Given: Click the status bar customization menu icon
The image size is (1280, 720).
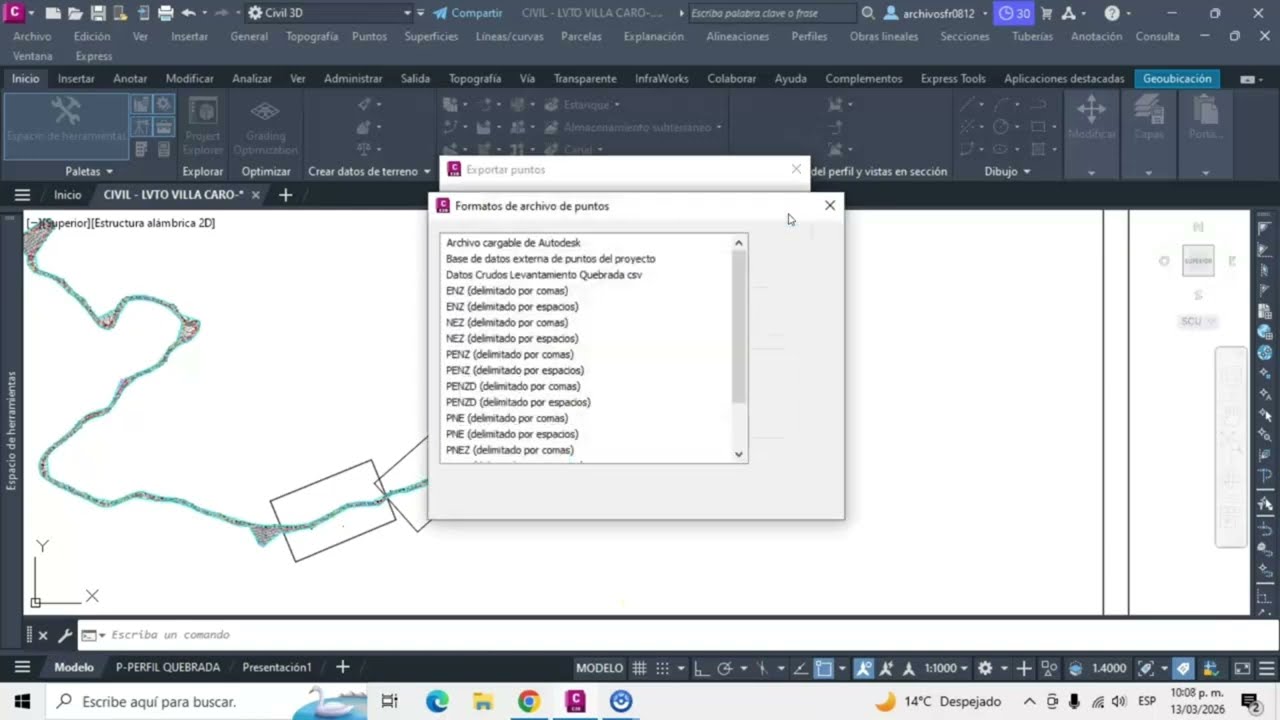Looking at the screenshot, I should click(x=1265, y=668).
